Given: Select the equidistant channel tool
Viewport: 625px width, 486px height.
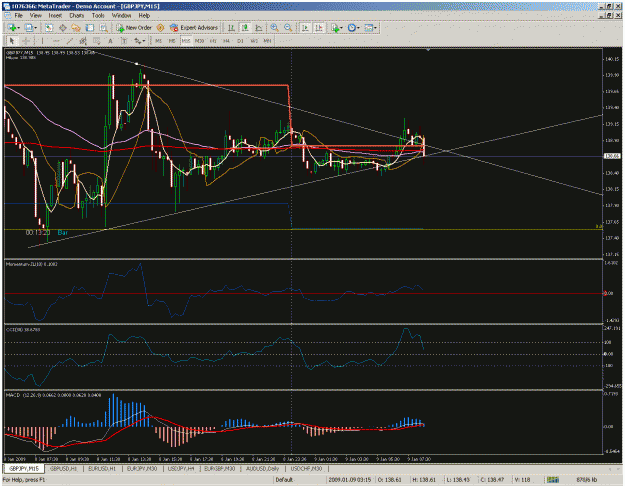Looking at the screenshot, I should pyautogui.click(x=83, y=41).
